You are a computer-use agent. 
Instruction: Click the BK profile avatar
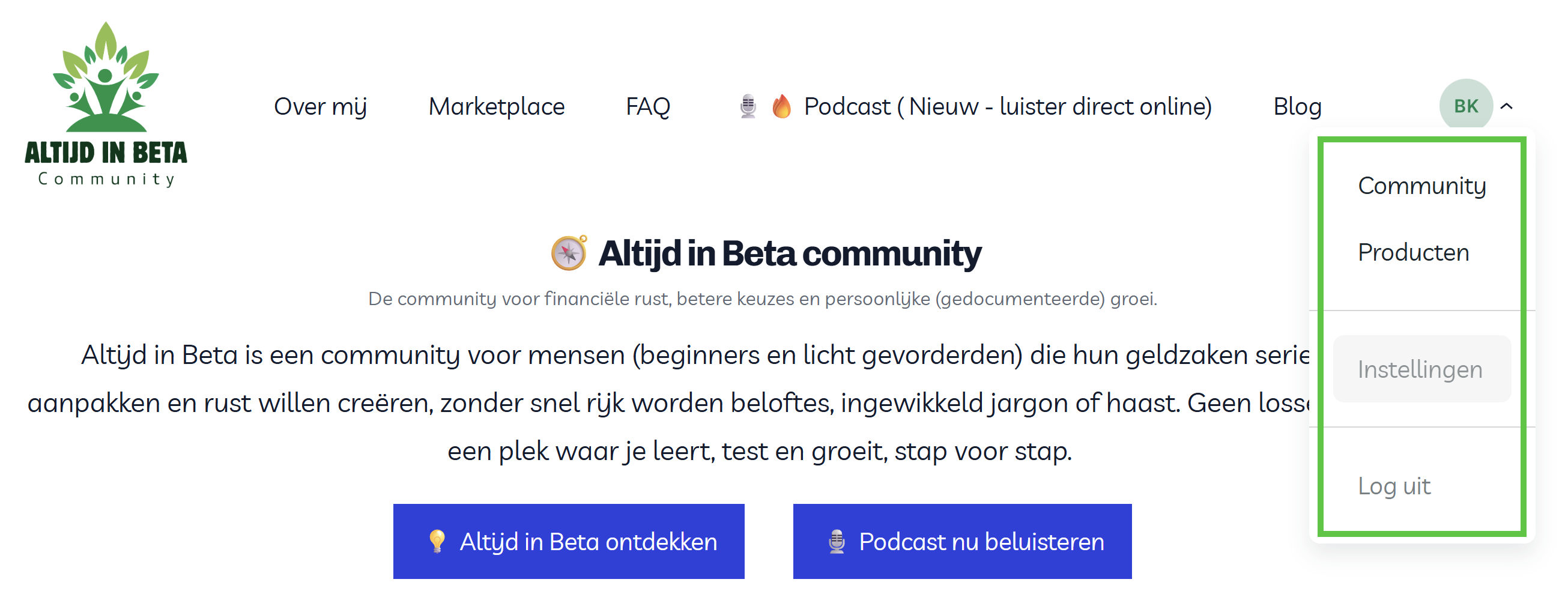[x=1465, y=106]
